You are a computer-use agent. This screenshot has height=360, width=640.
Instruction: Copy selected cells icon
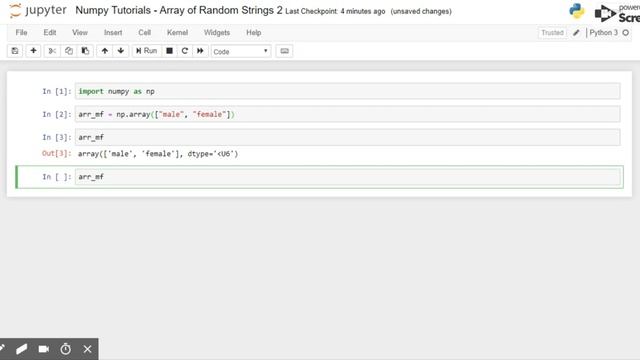[69, 51]
